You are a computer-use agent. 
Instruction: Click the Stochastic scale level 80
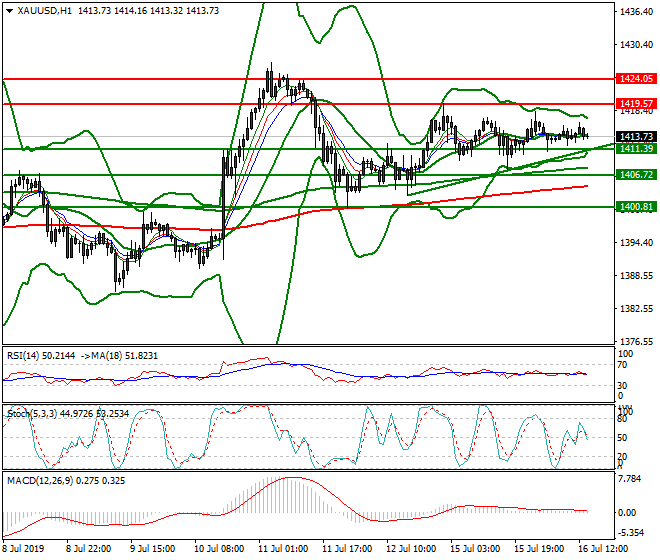click(x=622, y=419)
